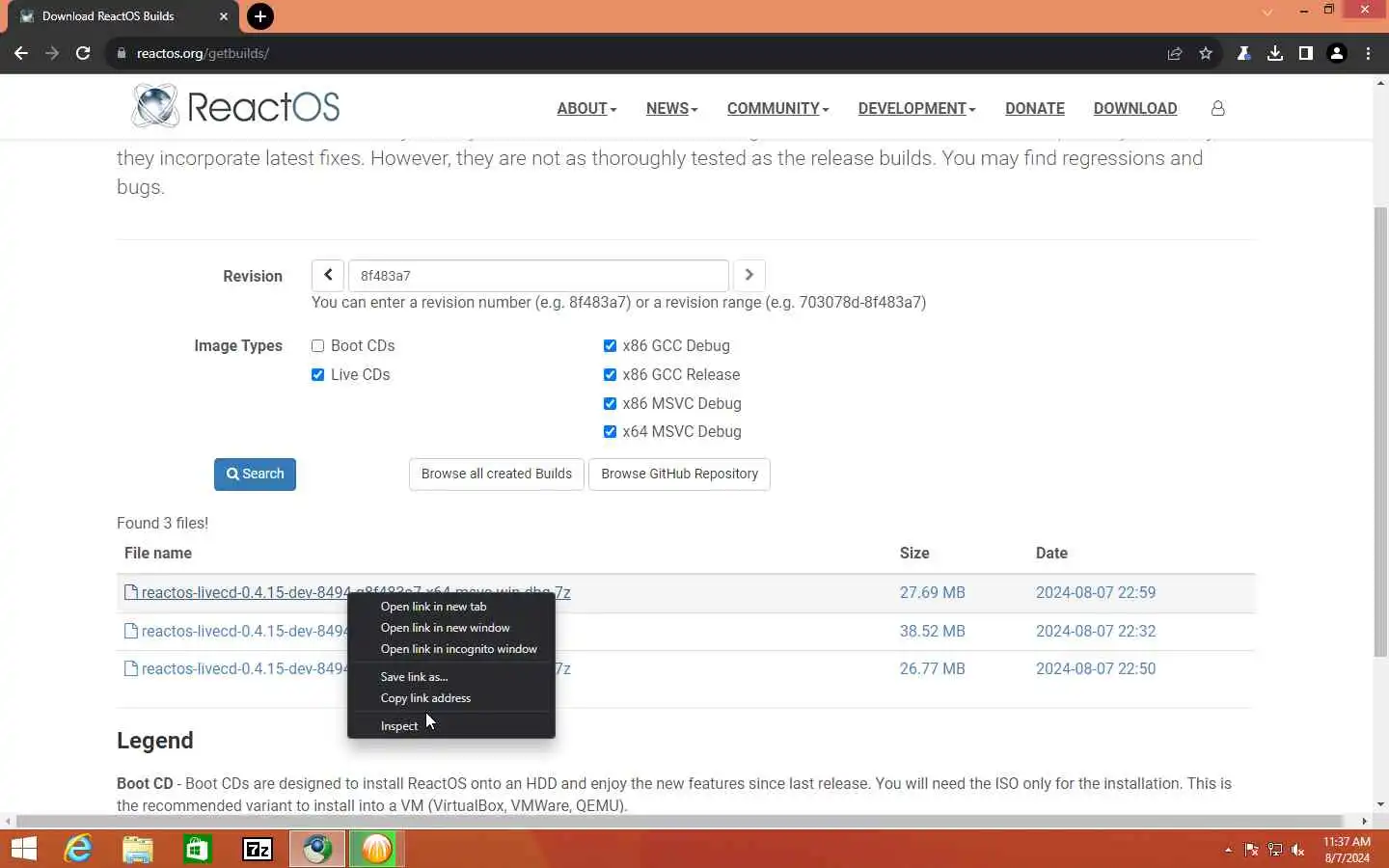The width and height of the screenshot is (1389, 868).
Task: Select Save link as... option
Action: pos(451,677)
